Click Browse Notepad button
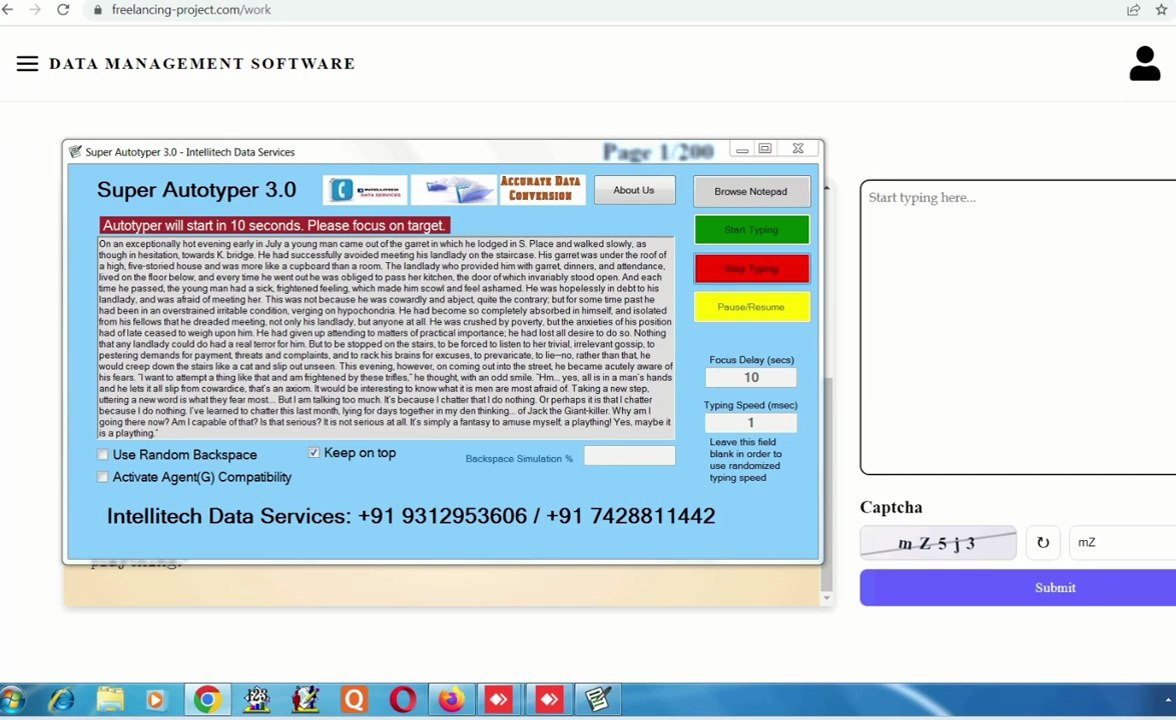Screen dimensions: 1176x720 click(x=751, y=191)
